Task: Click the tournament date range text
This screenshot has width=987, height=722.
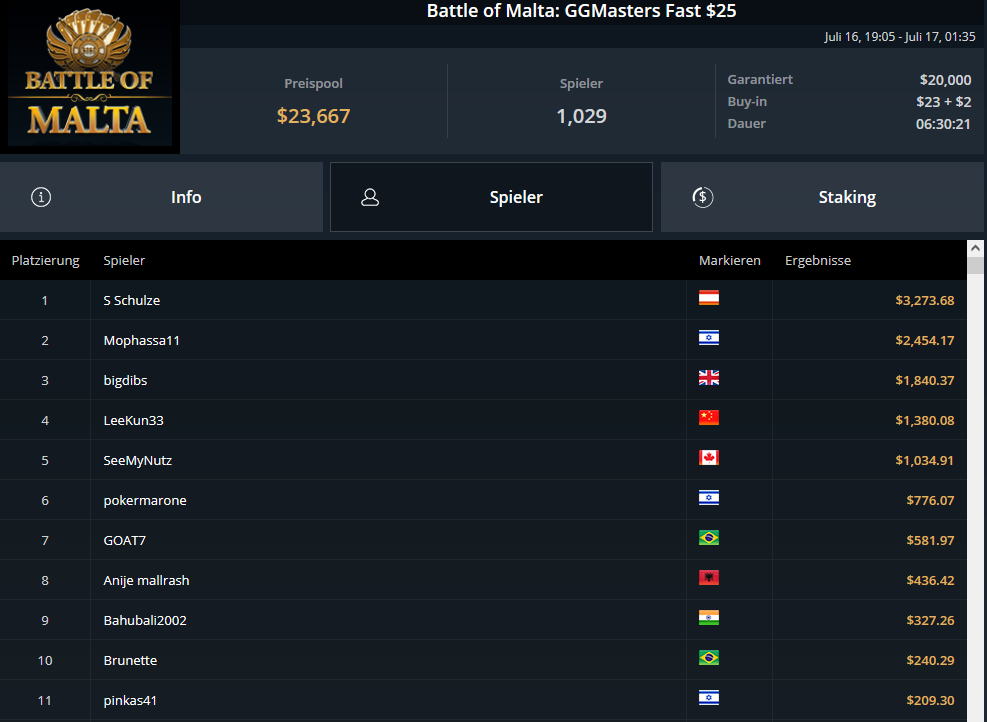Action: (x=900, y=37)
